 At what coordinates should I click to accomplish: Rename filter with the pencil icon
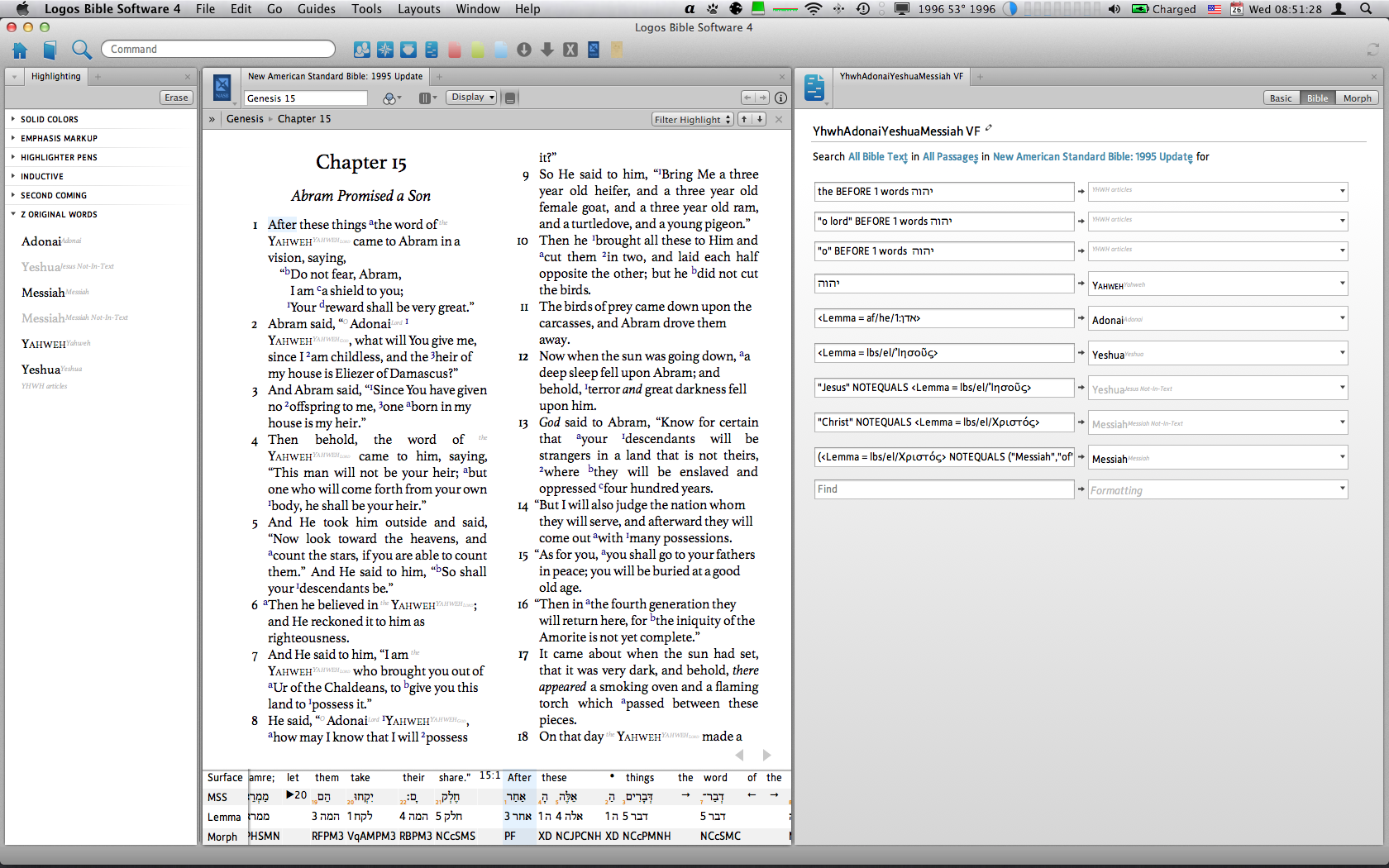(989, 129)
